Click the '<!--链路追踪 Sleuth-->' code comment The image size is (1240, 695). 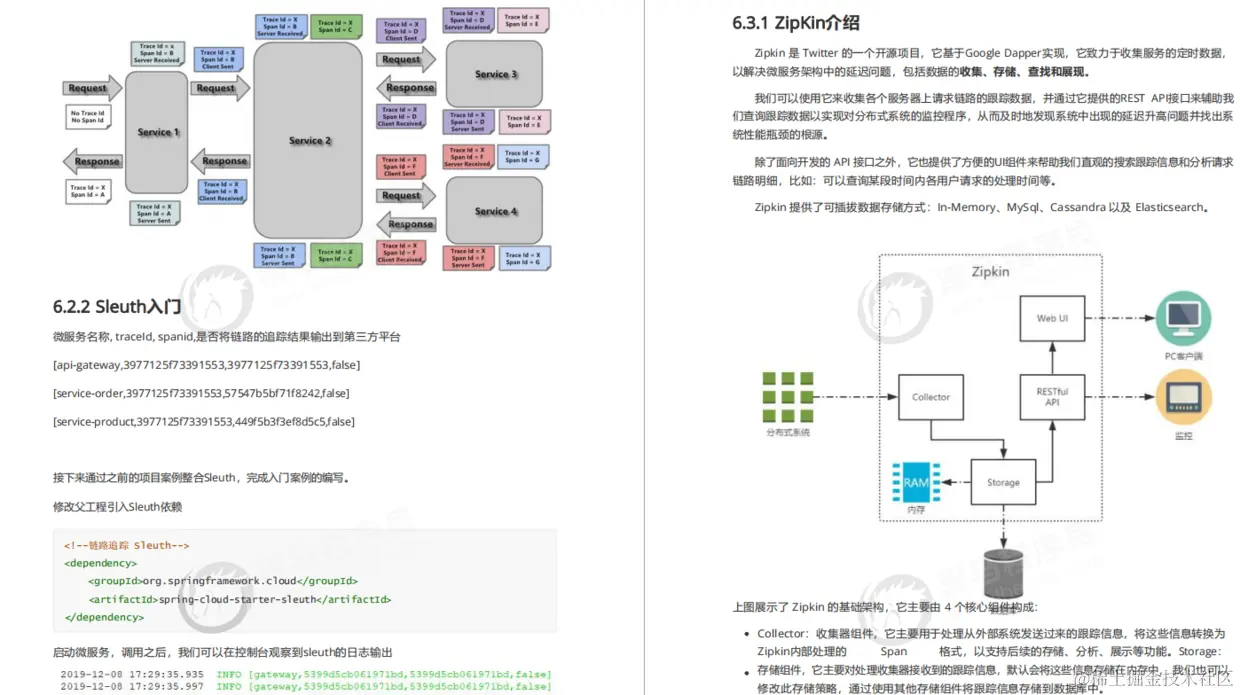[126, 546]
